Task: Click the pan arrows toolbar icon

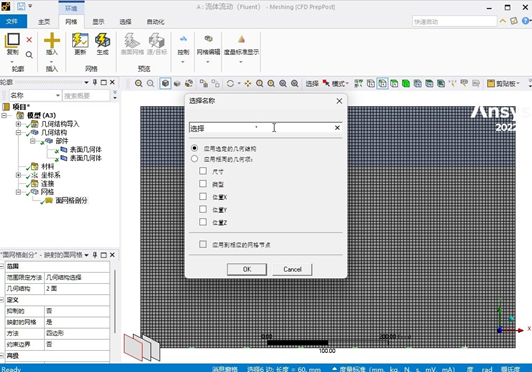Action: (248, 83)
